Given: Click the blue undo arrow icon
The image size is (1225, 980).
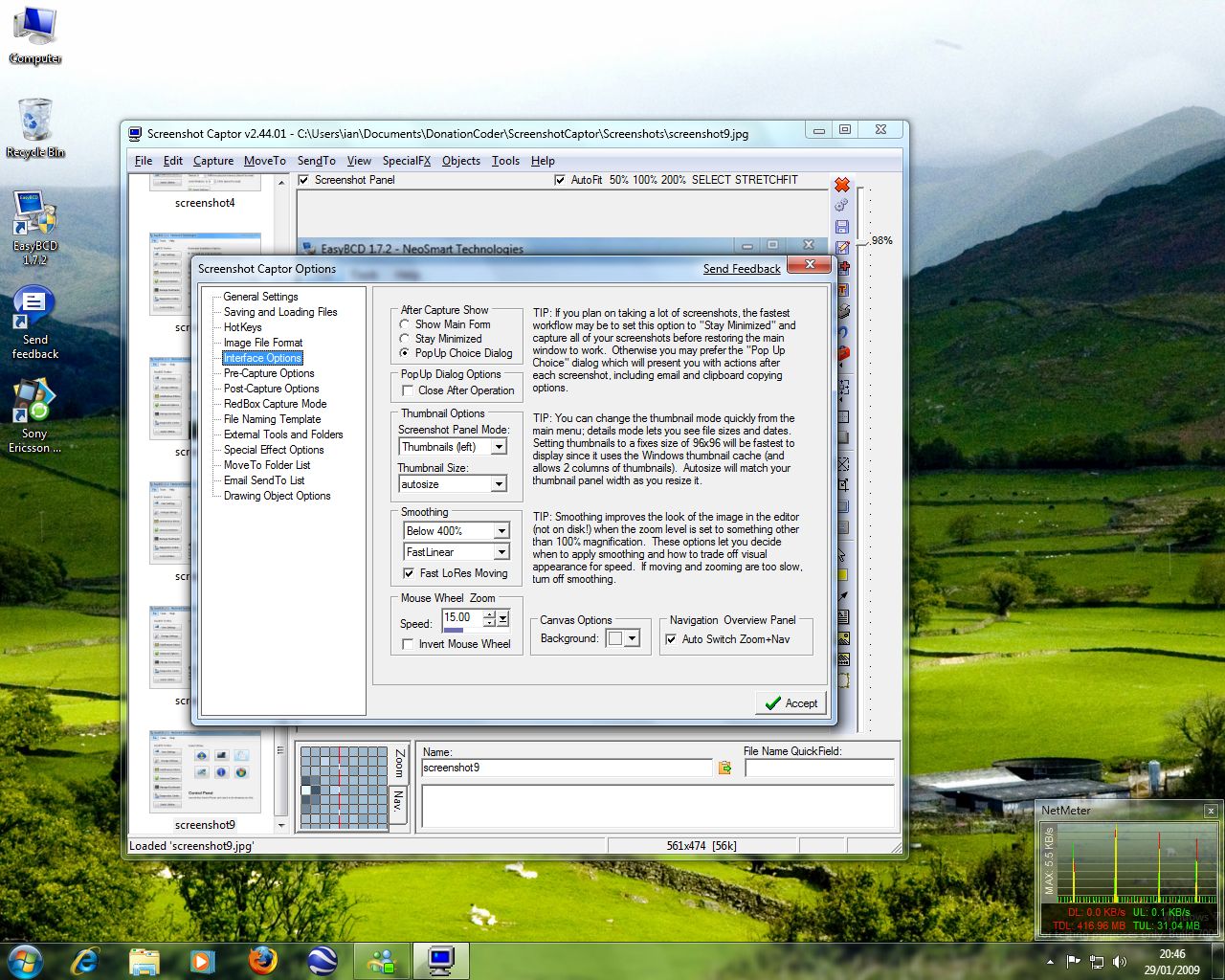Looking at the screenshot, I should tap(843, 332).
